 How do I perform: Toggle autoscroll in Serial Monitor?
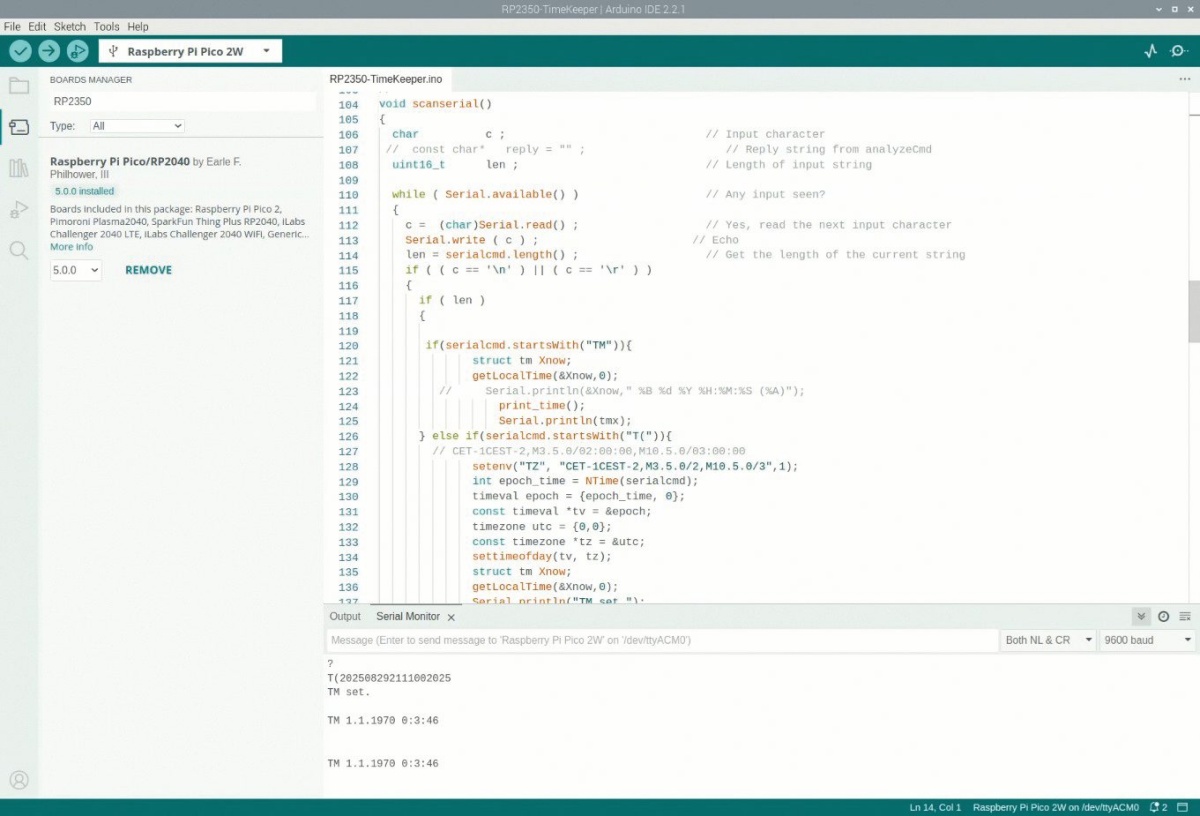1141,617
